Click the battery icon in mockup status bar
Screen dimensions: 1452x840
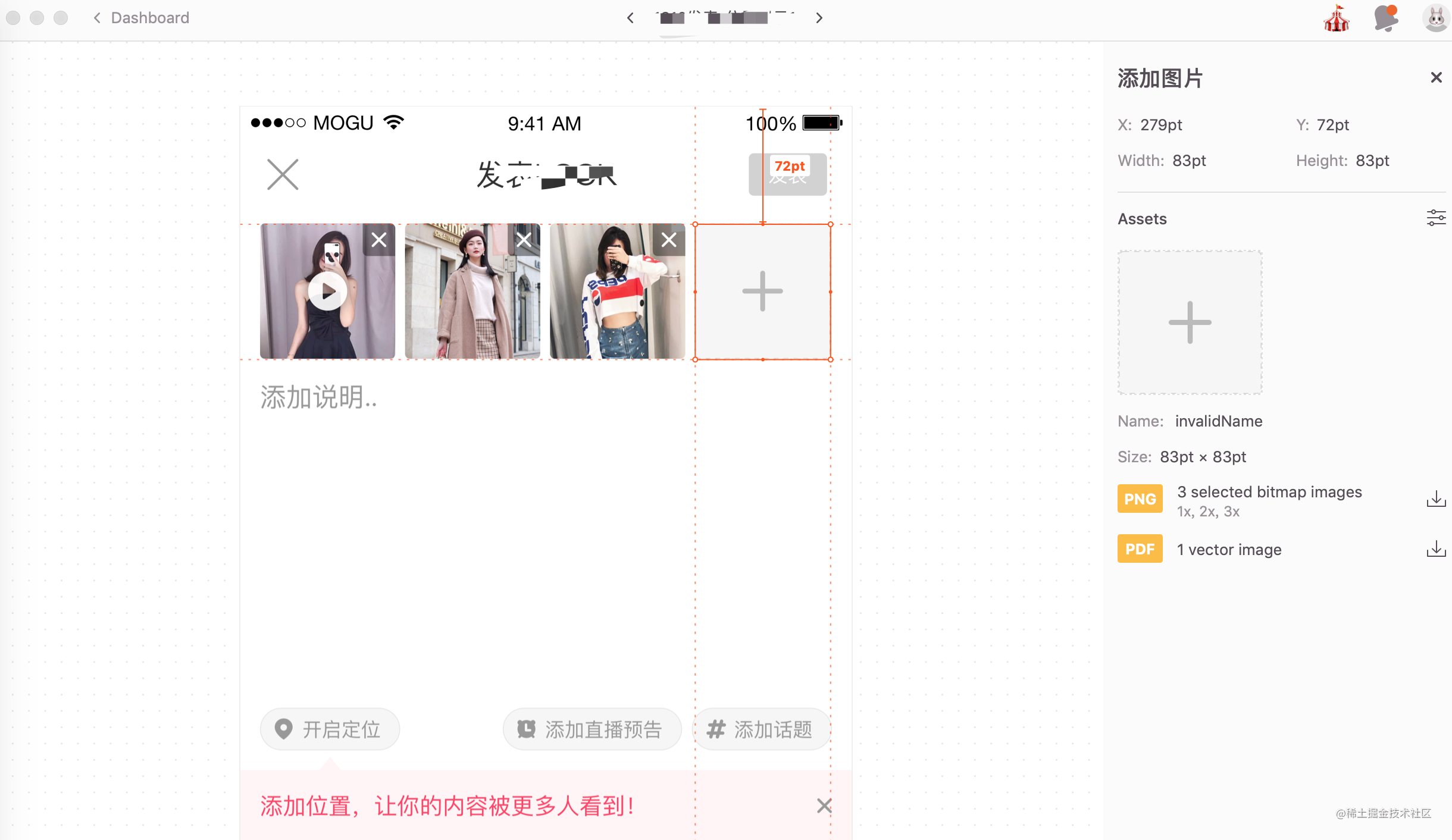point(822,123)
